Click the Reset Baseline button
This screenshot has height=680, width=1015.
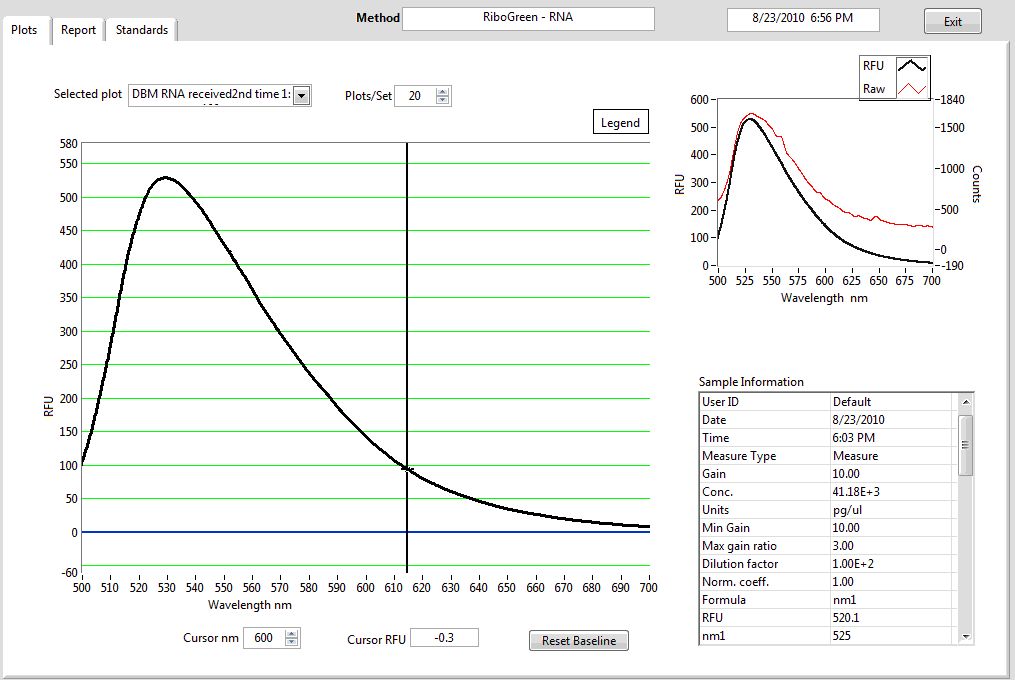click(x=579, y=640)
